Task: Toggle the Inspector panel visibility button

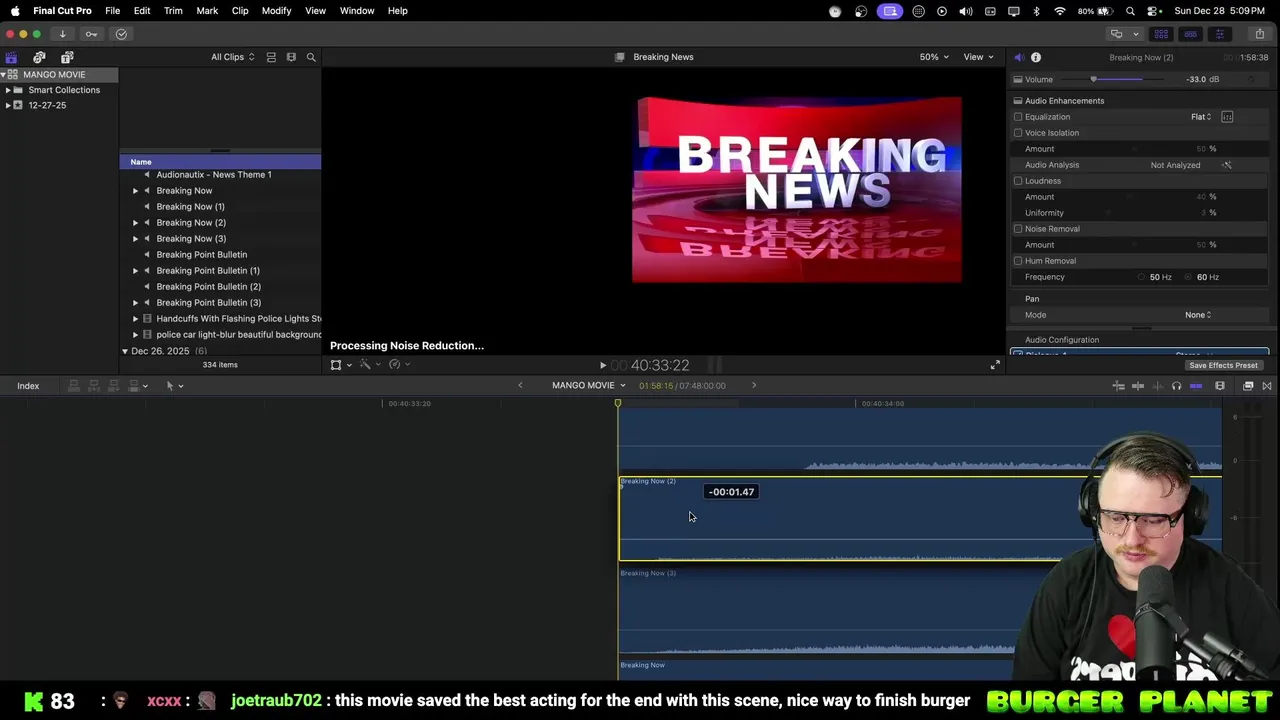Action: coord(1219,34)
